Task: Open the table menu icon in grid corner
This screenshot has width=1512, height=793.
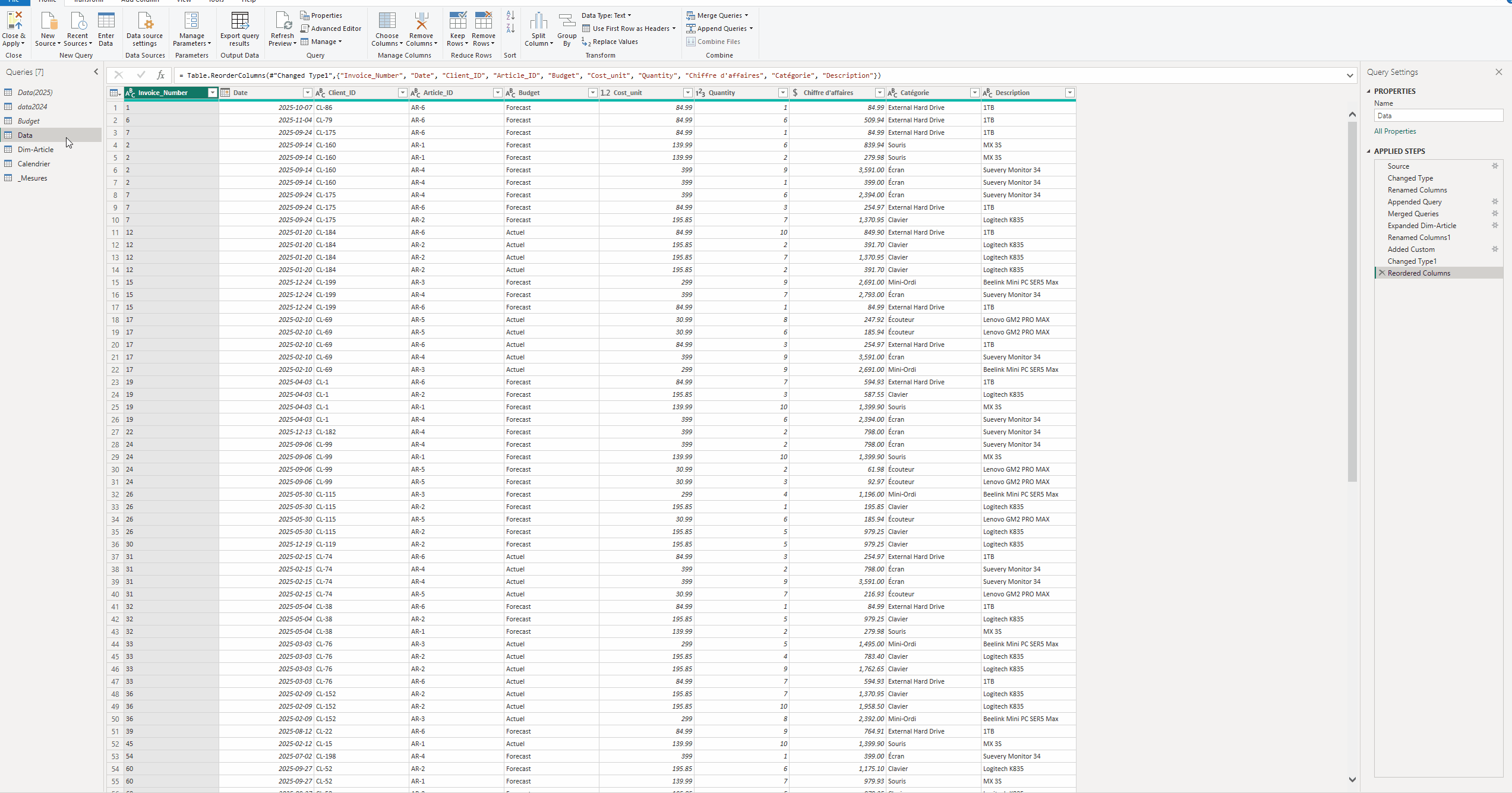Action: coord(115,93)
